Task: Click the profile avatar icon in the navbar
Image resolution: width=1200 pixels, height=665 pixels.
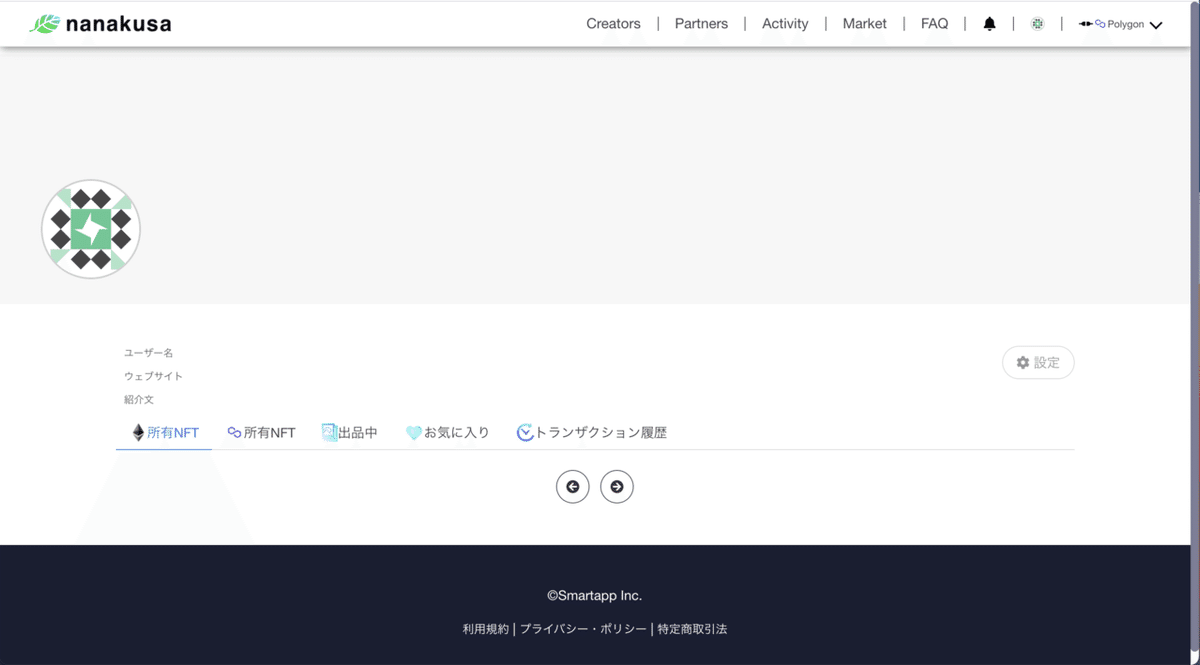Action: click(x=1037, y=23)
